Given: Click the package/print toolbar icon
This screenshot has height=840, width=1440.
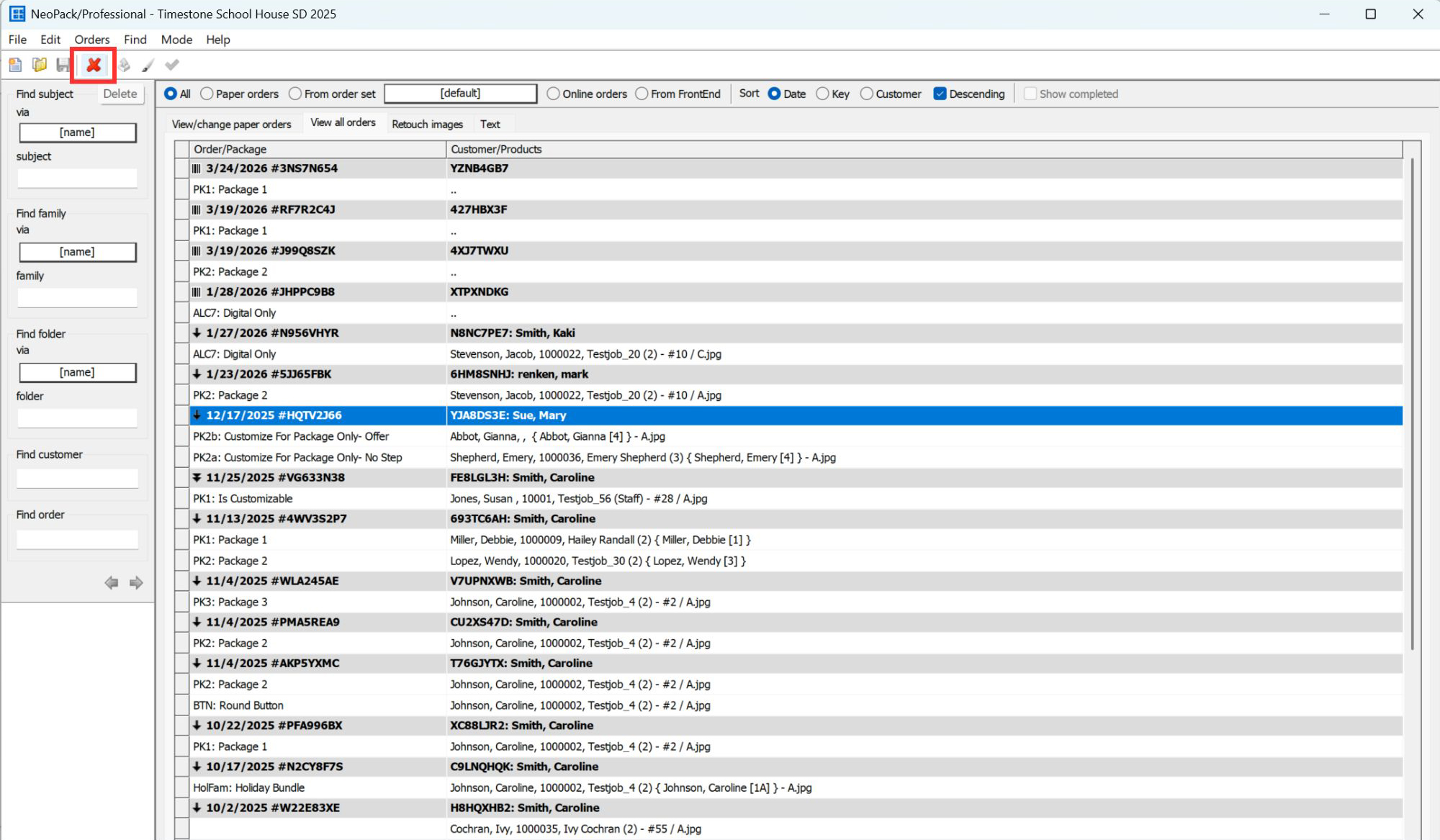Looking at the screenshot, I should (x=124, y=65).
